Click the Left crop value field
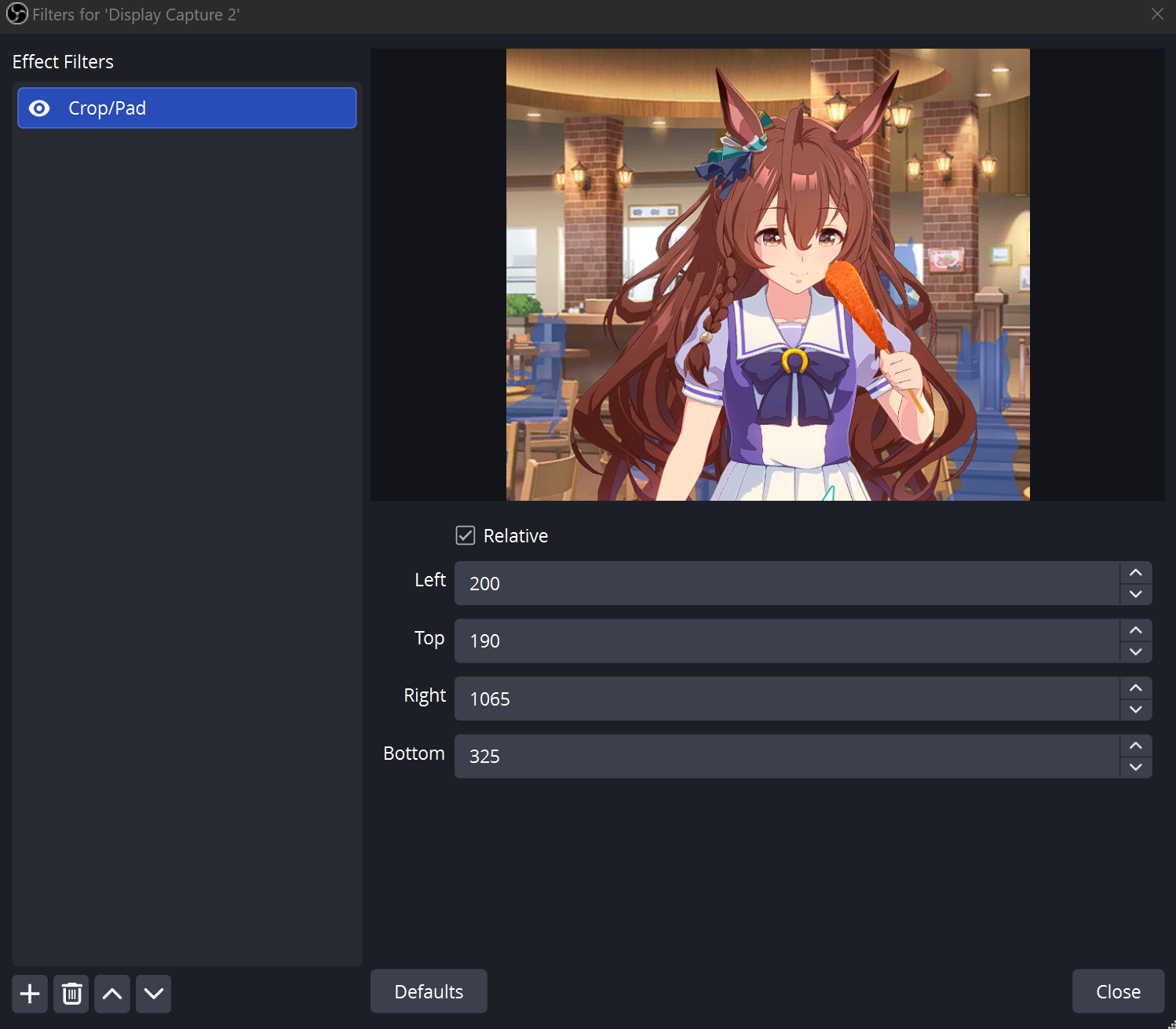 click(x=787, y=583)
